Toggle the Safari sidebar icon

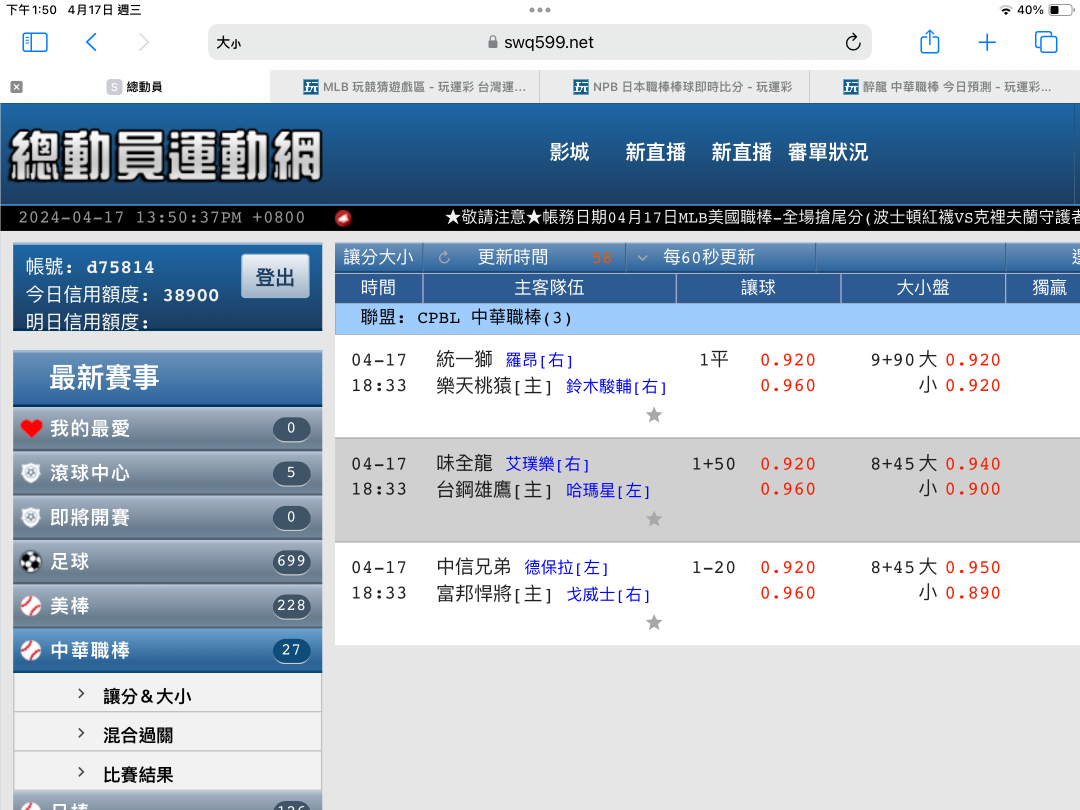coord(35,43)
